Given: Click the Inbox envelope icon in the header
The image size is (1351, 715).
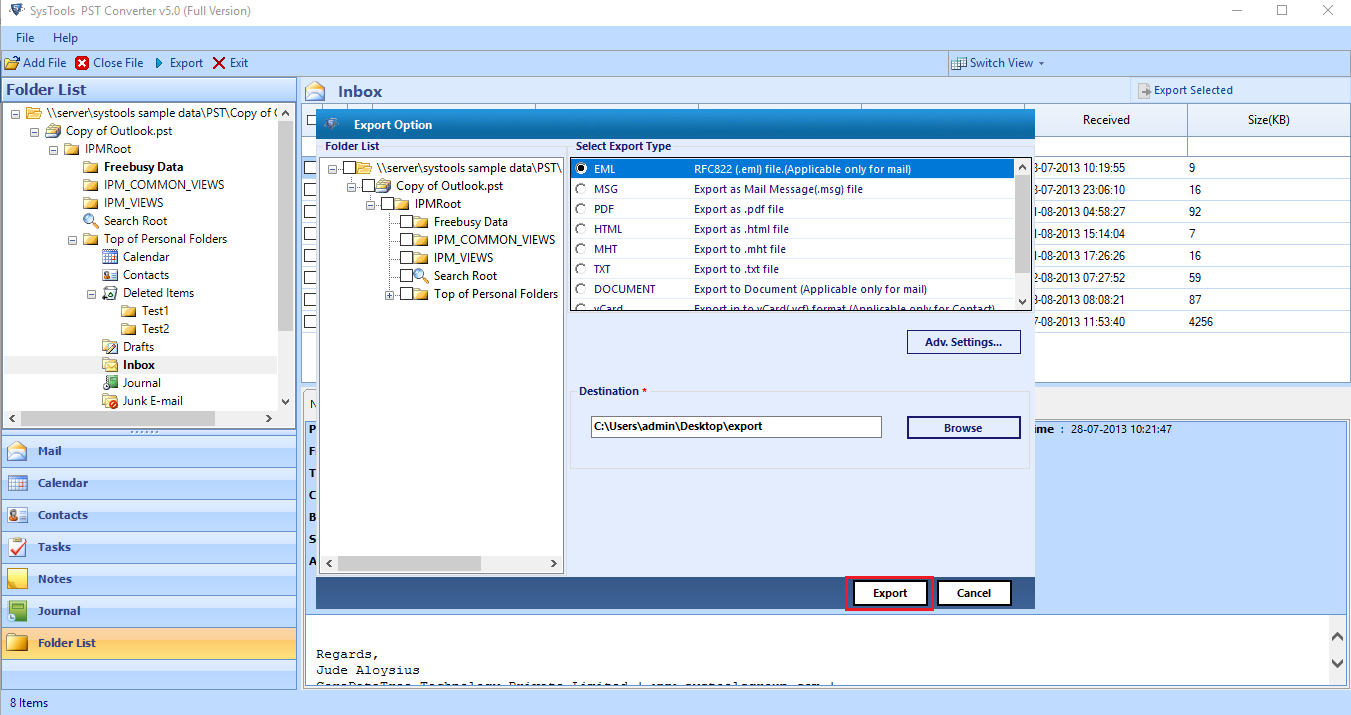Looking at the screenshot, I should (x=316, y=91).
